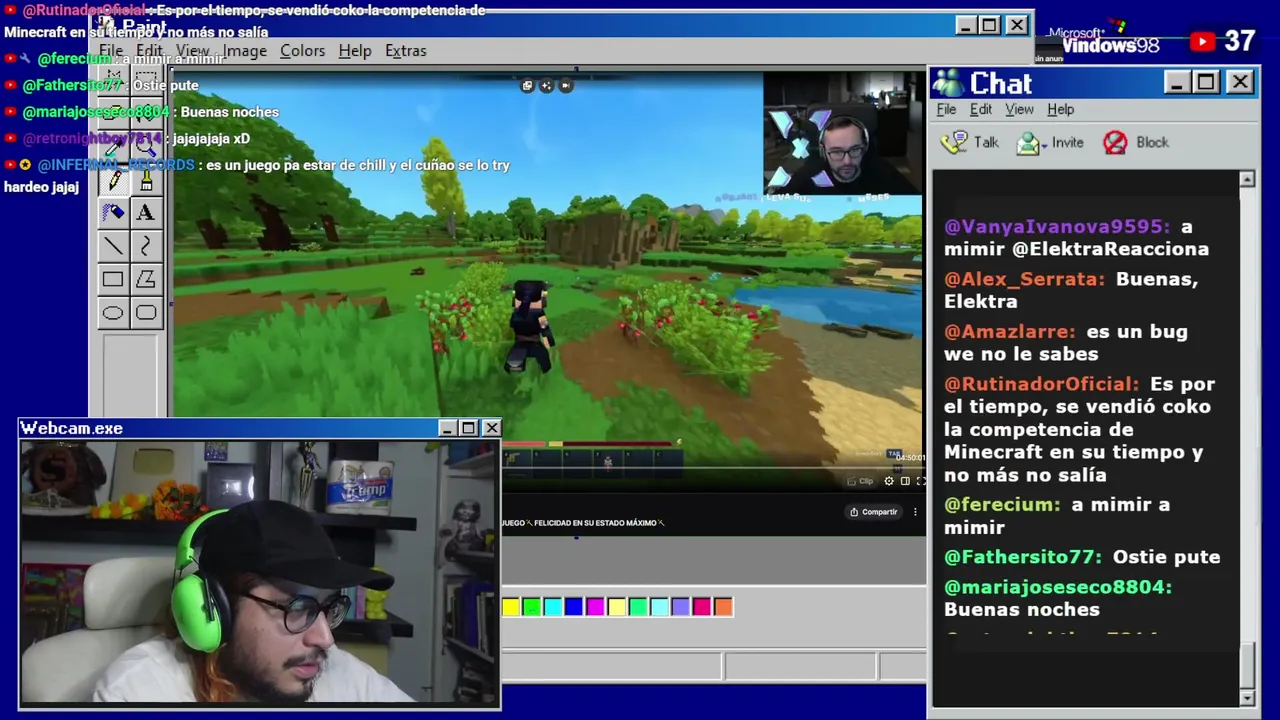Click the sparkle icon atop the video
Screen dimensions: 1280x720
click(546, 85)
